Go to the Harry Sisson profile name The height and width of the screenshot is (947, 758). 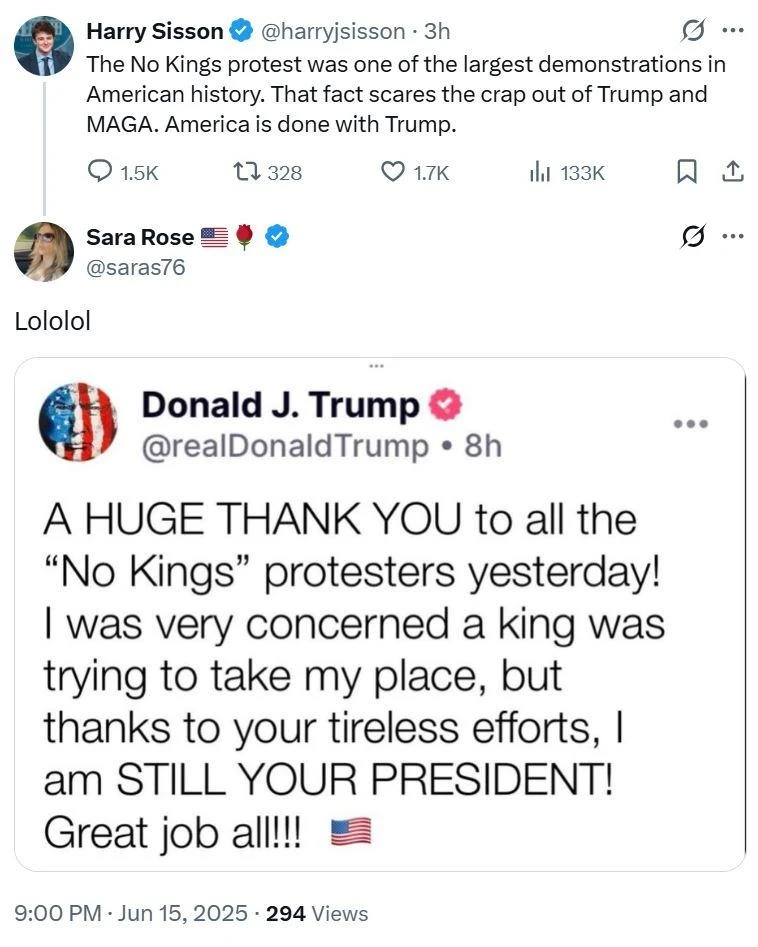coord(155,31)
